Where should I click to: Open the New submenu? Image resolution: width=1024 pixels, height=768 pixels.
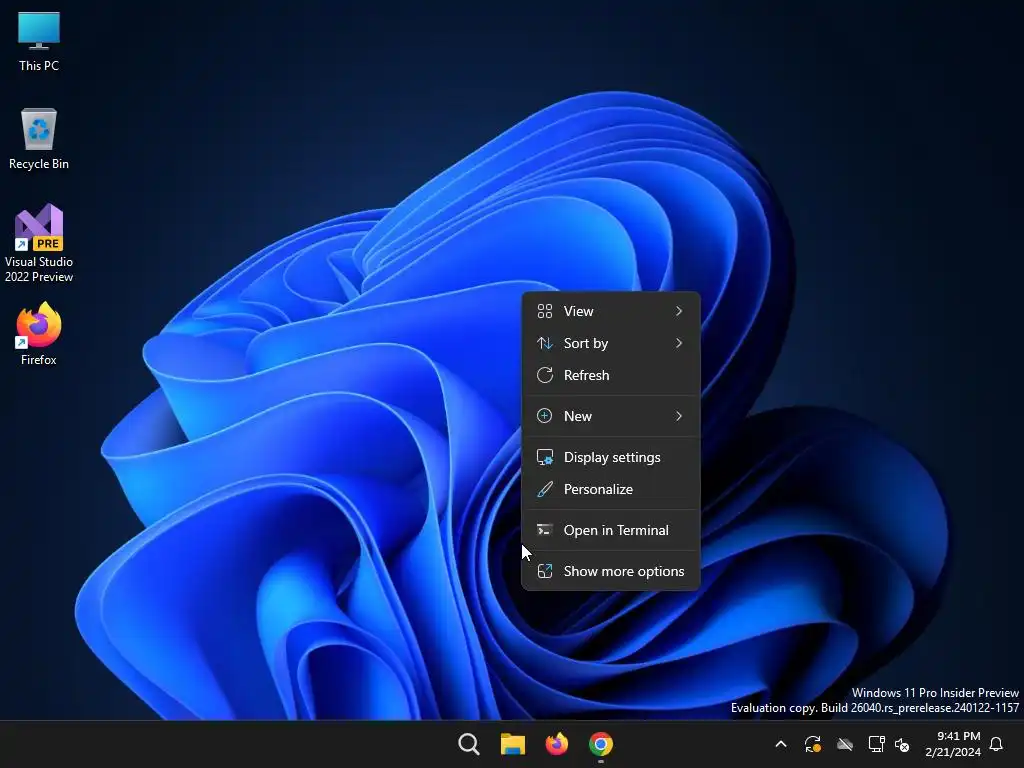coord(611,416)
